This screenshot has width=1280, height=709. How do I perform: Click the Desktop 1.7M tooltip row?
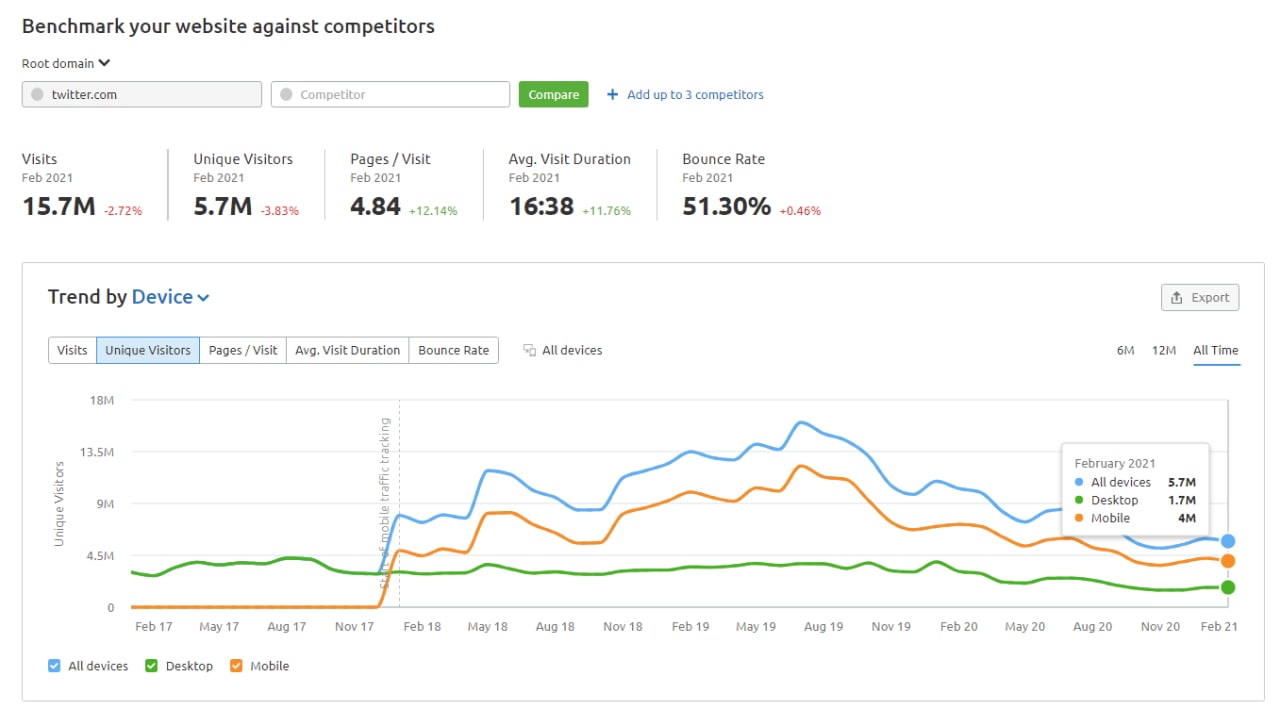click(1135, 500)
